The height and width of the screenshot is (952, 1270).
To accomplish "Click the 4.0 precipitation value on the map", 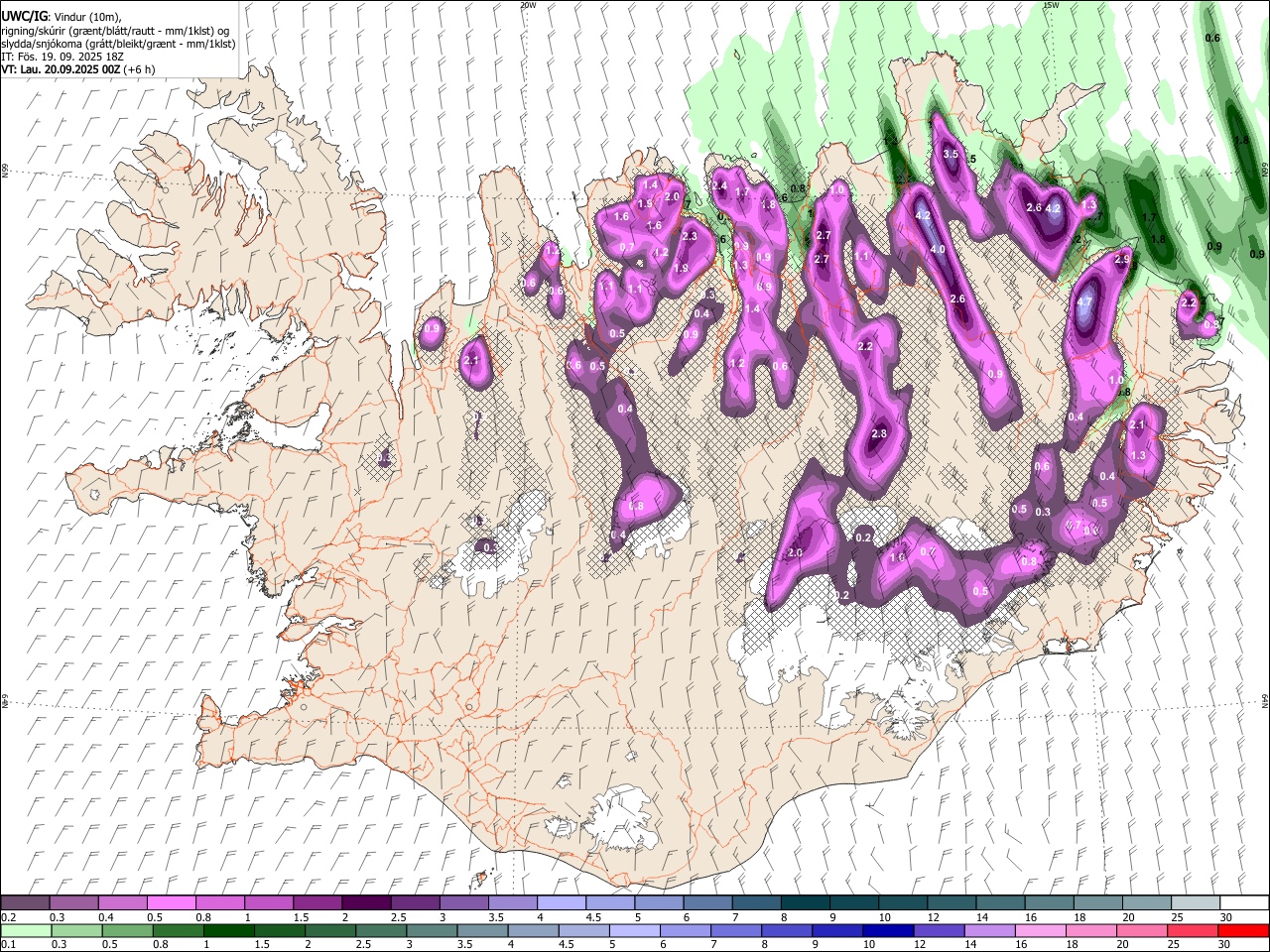I will (938, 249).
